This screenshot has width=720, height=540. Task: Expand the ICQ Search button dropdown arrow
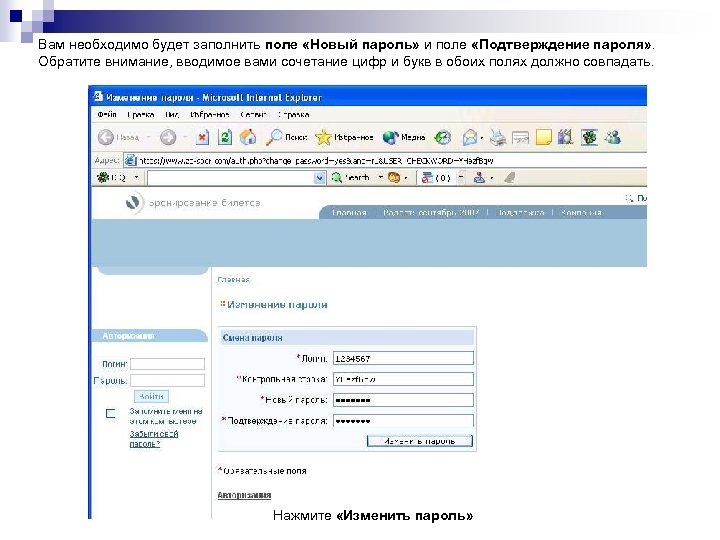[x=381, y=178]
